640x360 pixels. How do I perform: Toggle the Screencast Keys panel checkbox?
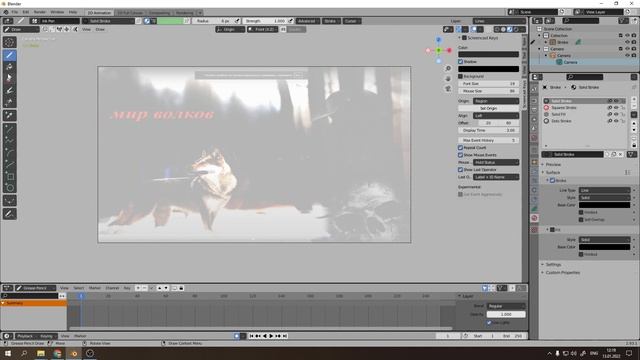click(x=464, y=38)
